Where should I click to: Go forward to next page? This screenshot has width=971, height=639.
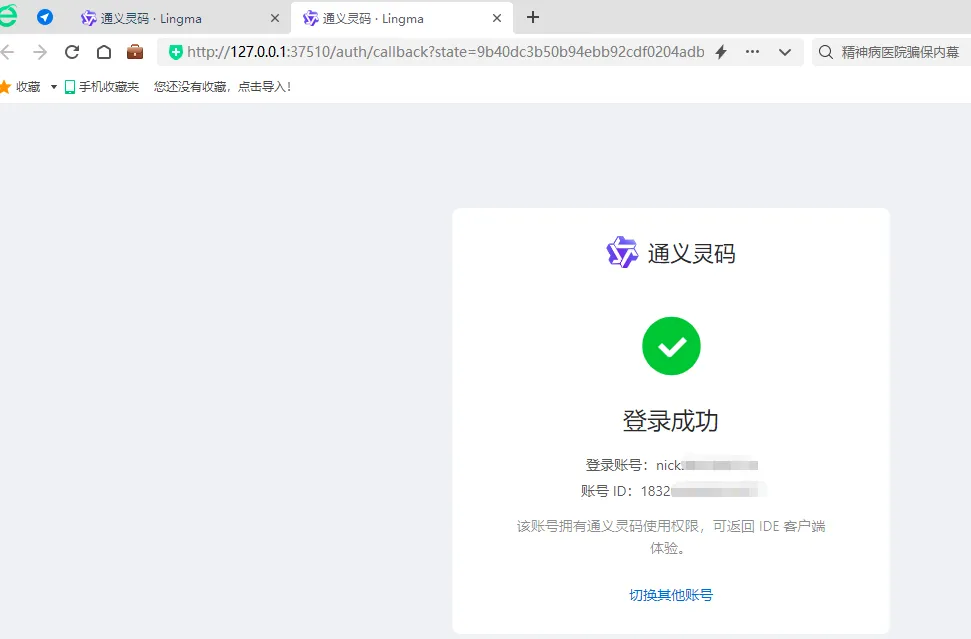click(40, 52)
